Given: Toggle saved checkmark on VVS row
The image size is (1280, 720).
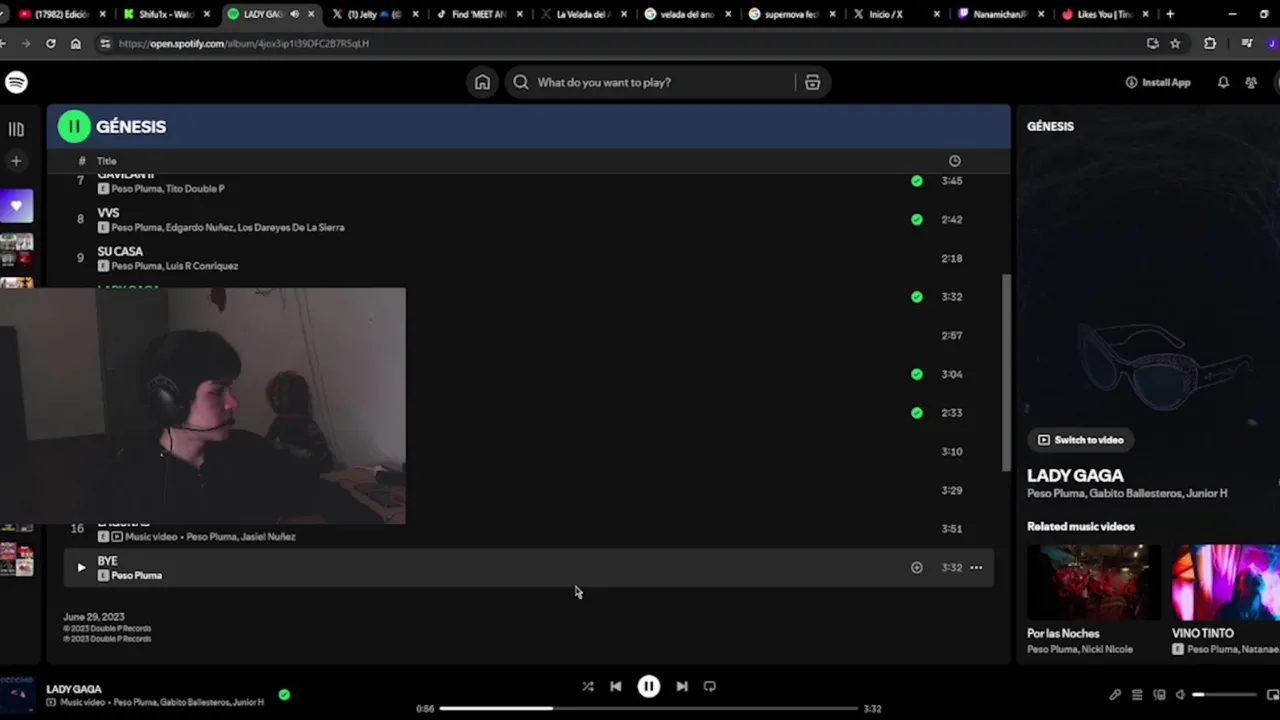Looking at the screenshot, I should pos(917,219).
